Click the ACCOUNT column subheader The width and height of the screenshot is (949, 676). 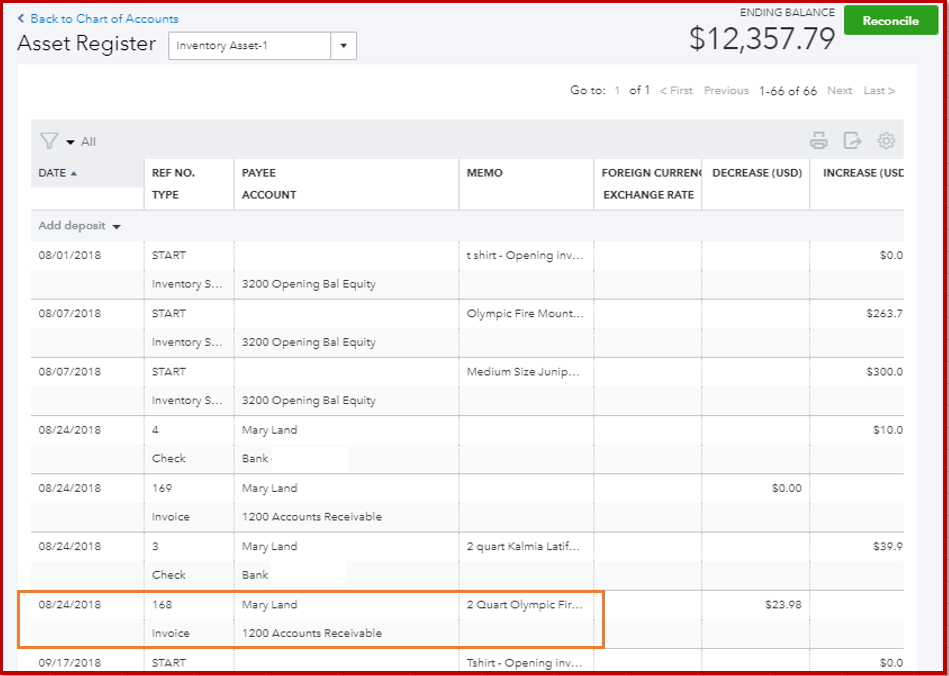pos(269,195)
